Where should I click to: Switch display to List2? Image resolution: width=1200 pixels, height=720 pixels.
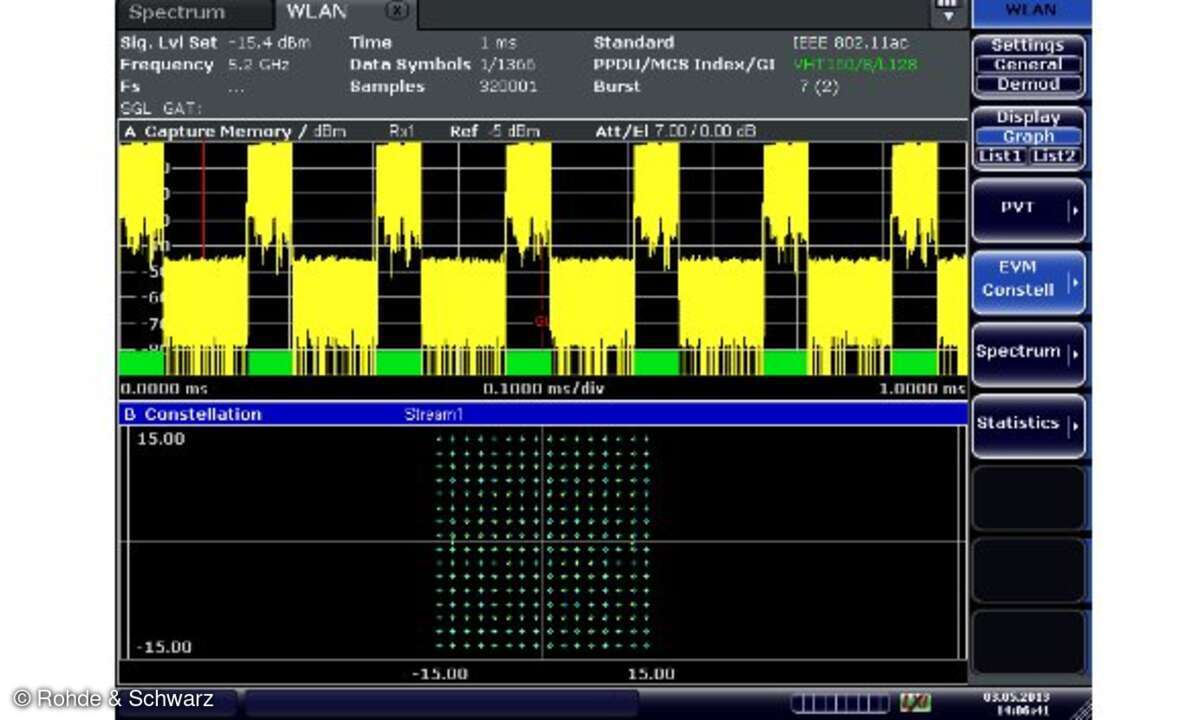[x=1054, y=156]
